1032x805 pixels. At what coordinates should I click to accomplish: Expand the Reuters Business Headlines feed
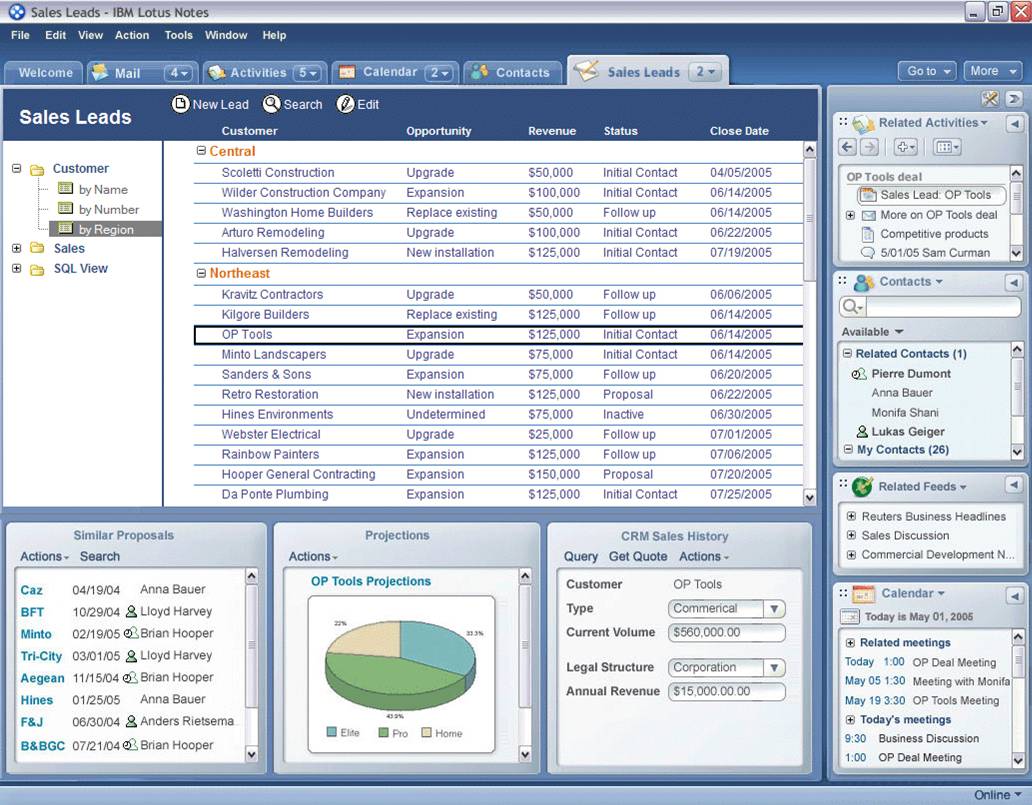coord(851,517)
